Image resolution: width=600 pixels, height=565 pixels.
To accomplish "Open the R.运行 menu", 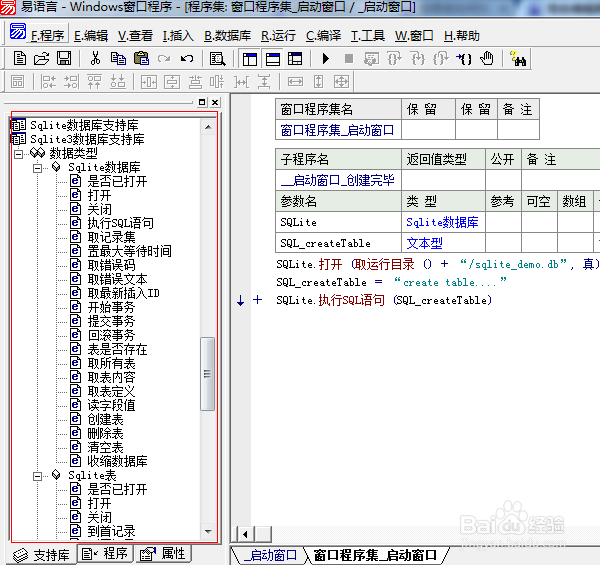I will tap(278, 36).
